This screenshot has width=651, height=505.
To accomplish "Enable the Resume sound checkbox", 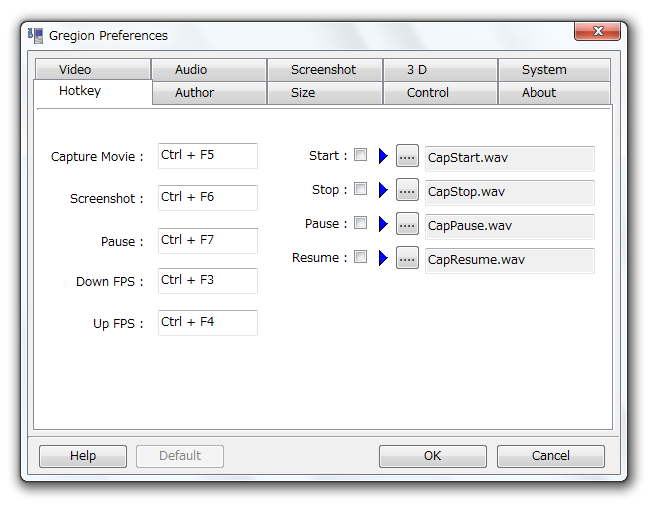I will pyautogui.click(x=360, y=257).
